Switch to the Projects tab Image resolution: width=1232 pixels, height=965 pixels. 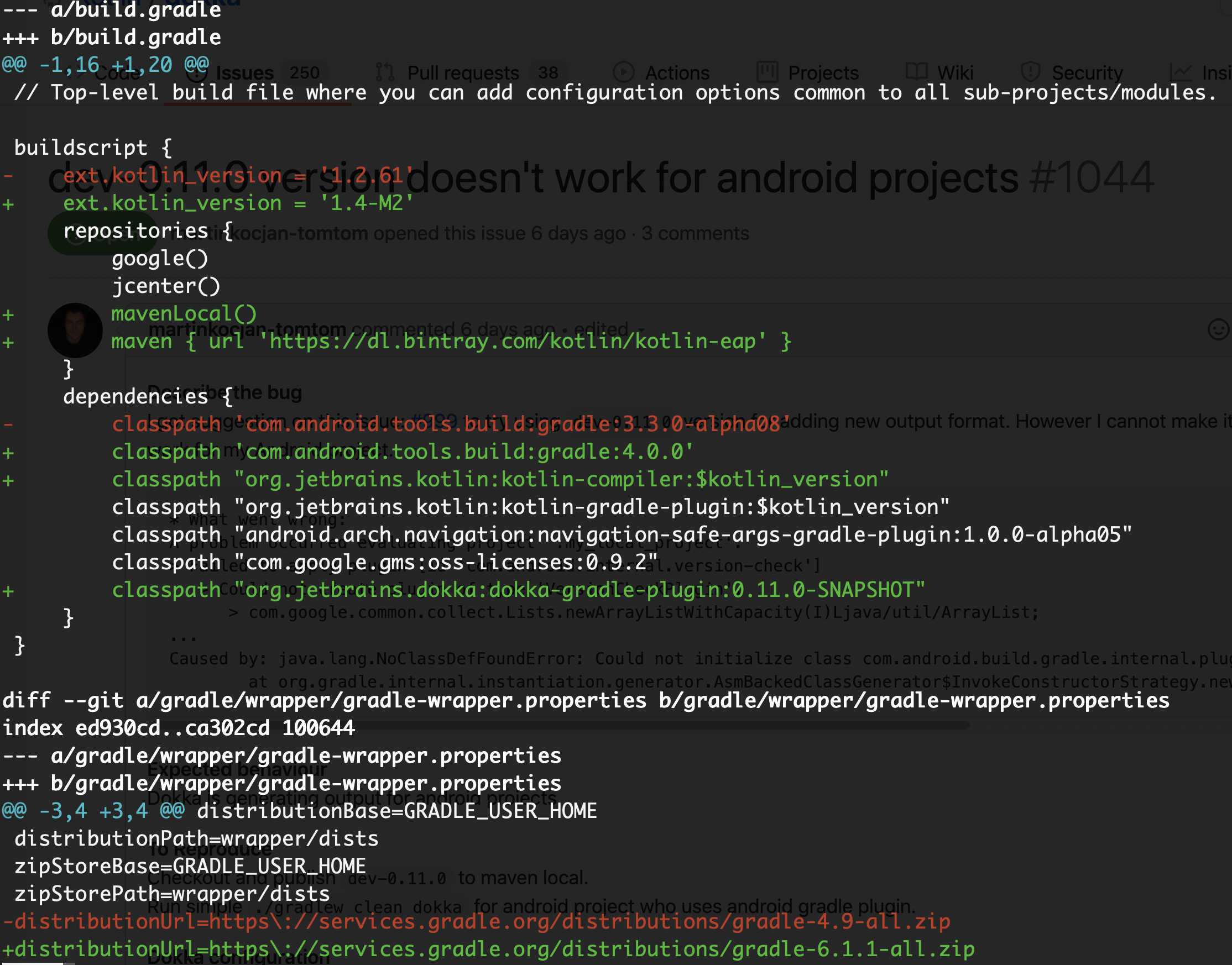808,73
